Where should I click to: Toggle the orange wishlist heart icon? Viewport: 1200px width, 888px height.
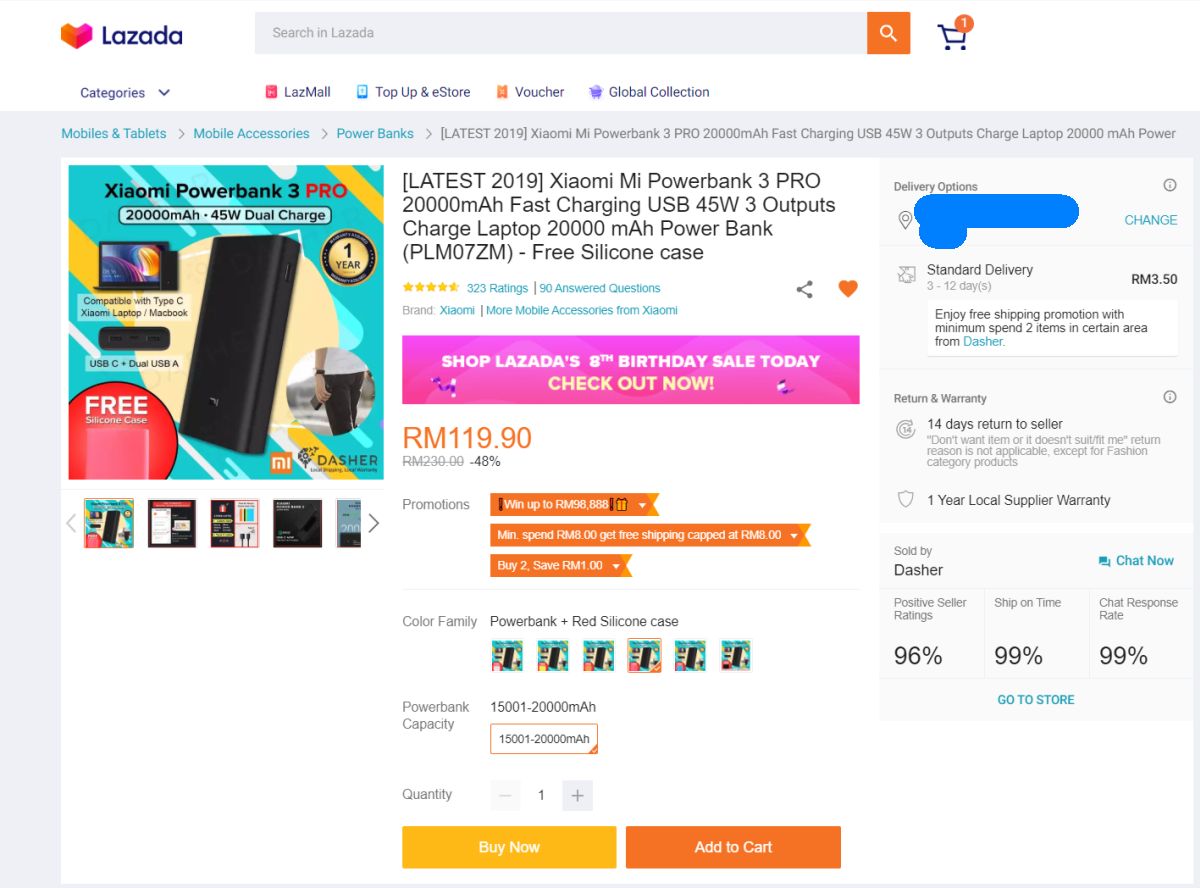(848, 289)
